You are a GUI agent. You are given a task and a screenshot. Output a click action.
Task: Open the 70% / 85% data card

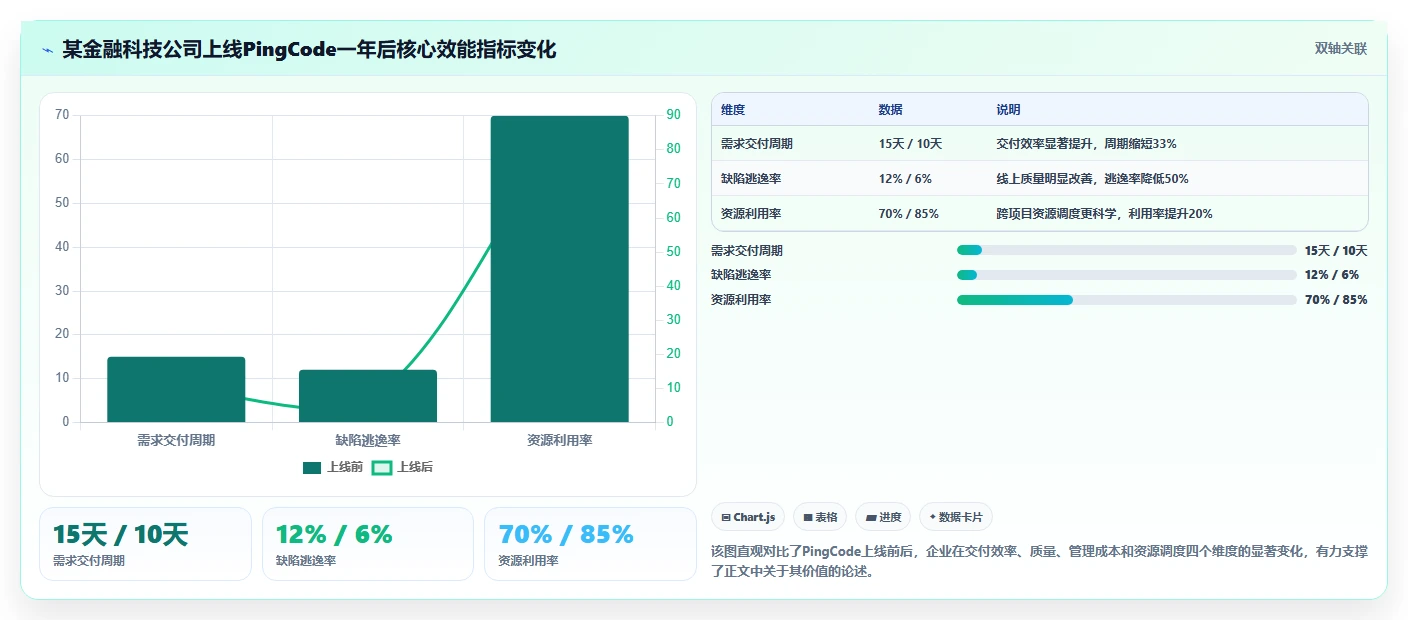coord(590,544)
